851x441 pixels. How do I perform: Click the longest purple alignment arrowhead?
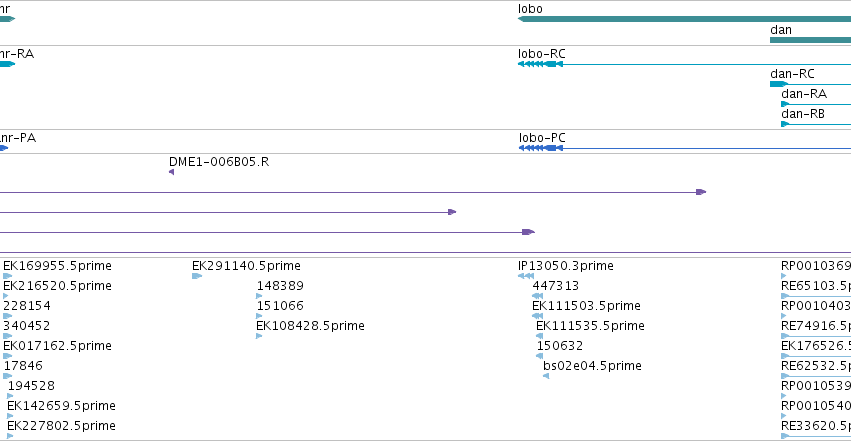pyautogui.click(x=701, y=192)
